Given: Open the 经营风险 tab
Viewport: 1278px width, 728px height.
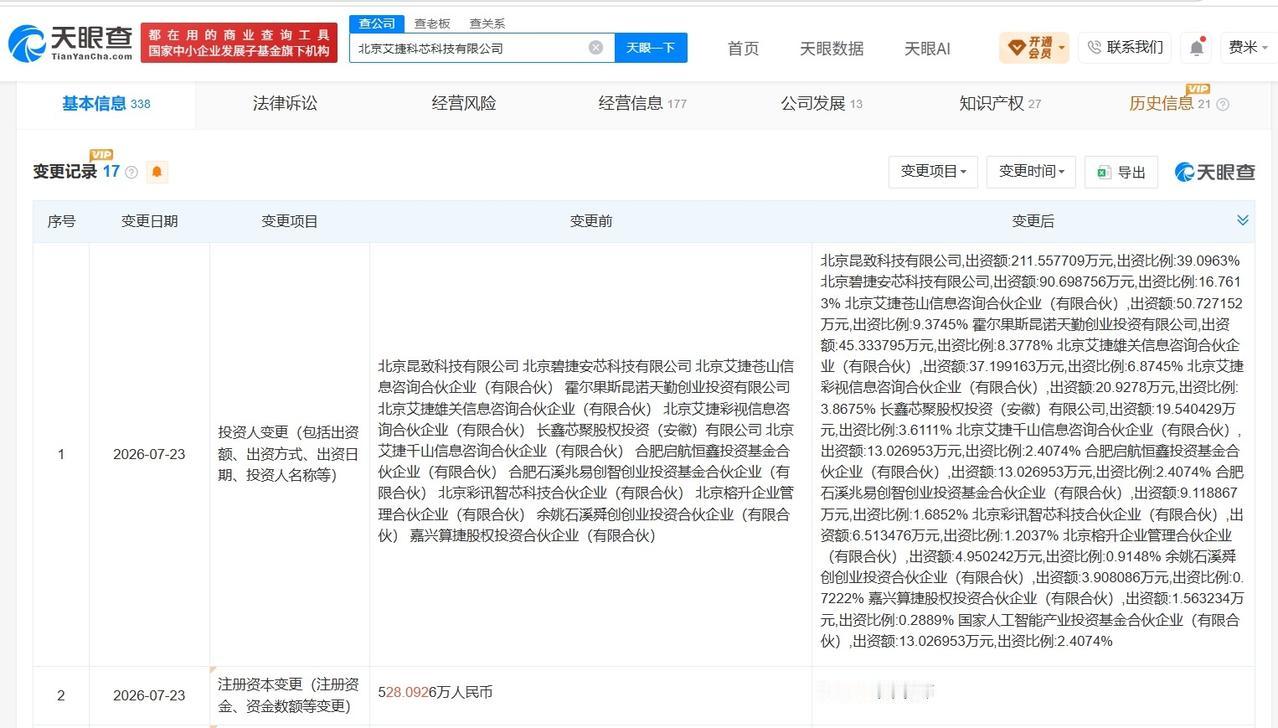Looking at the screenshot, I should 464,103.
